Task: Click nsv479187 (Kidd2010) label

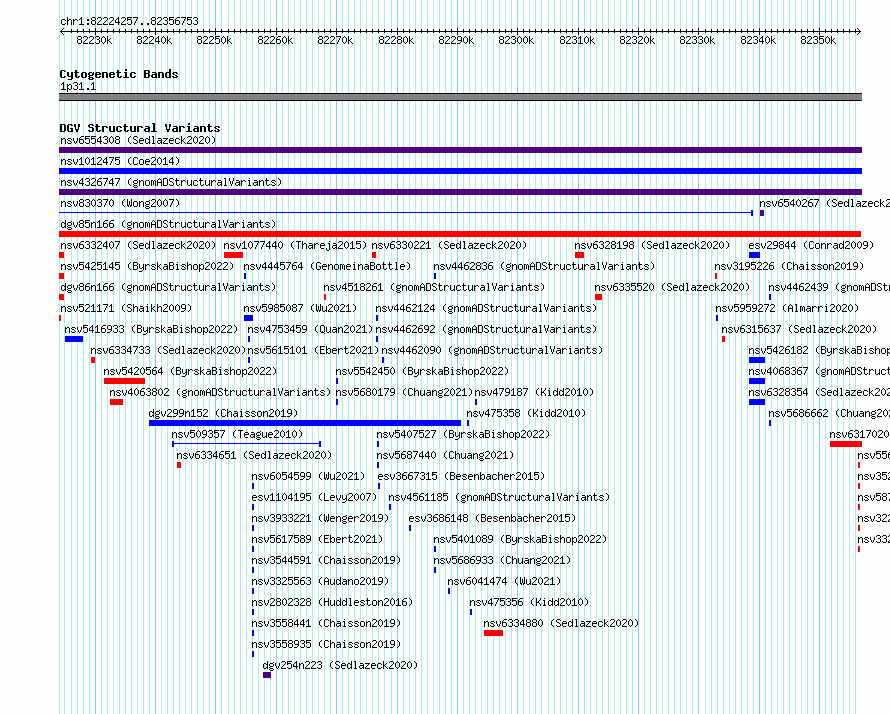Action: [534, 392]
